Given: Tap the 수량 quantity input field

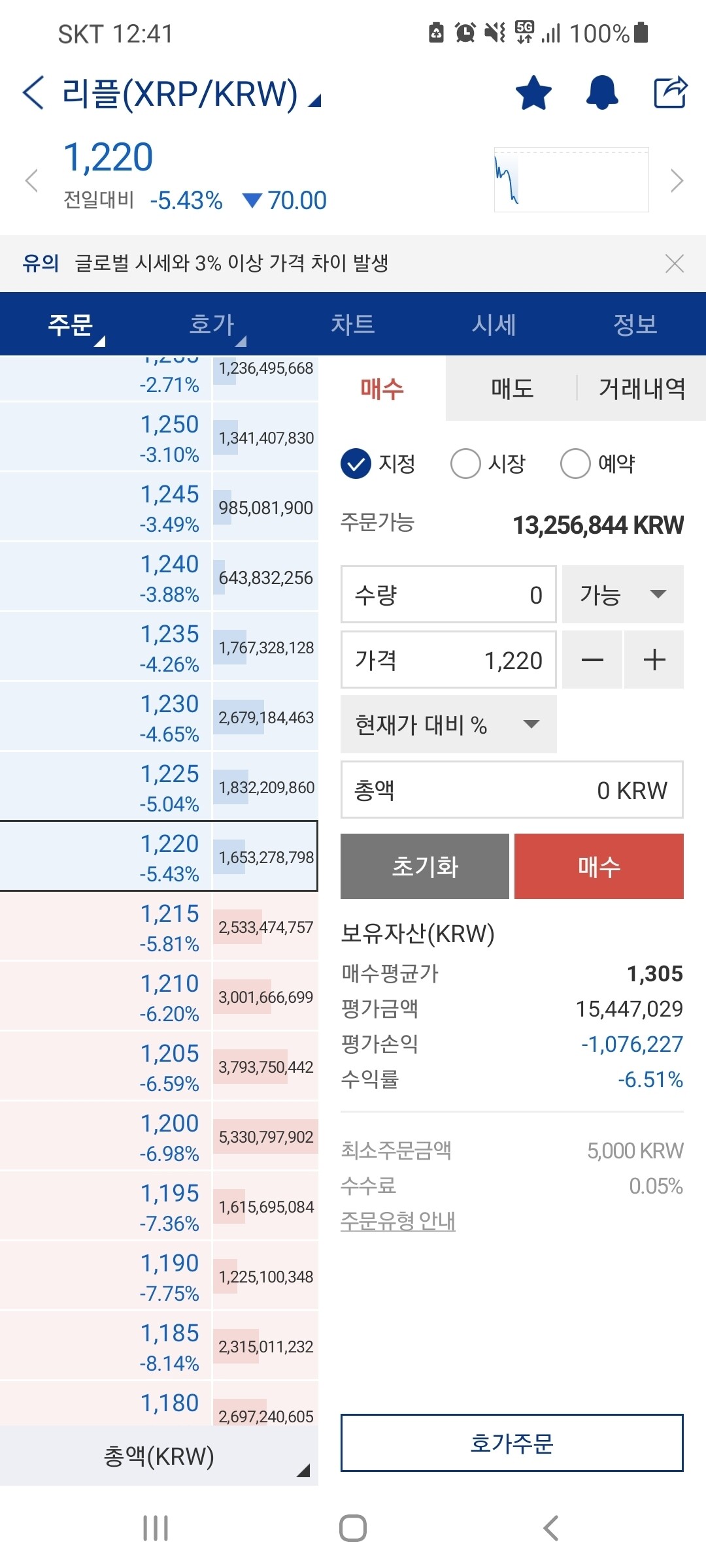Looking at the screenshot, I should point(448,595).
